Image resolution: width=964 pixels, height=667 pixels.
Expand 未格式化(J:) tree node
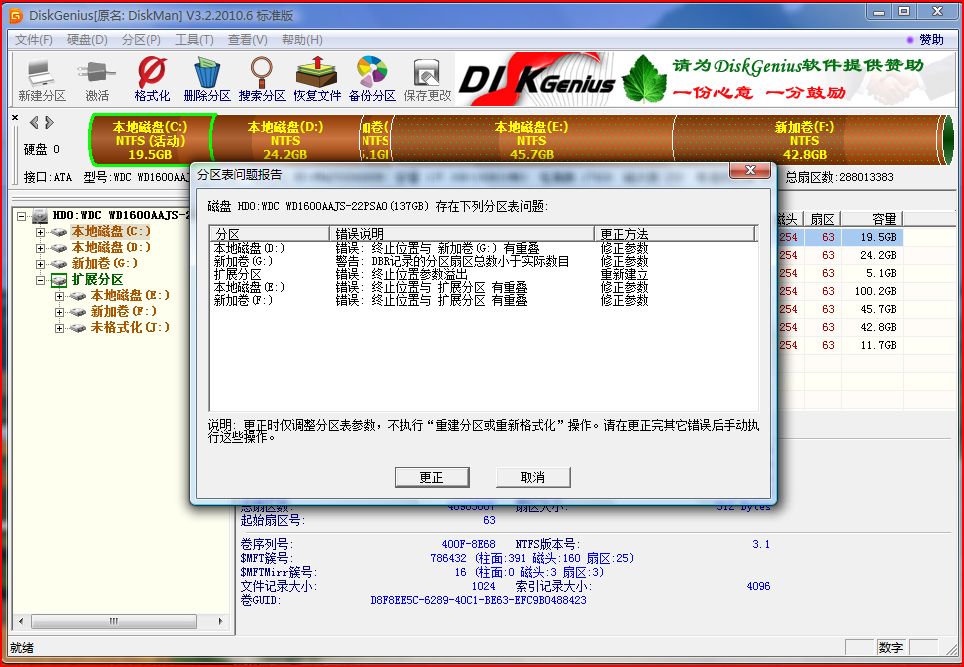click(x=60, y=328)
